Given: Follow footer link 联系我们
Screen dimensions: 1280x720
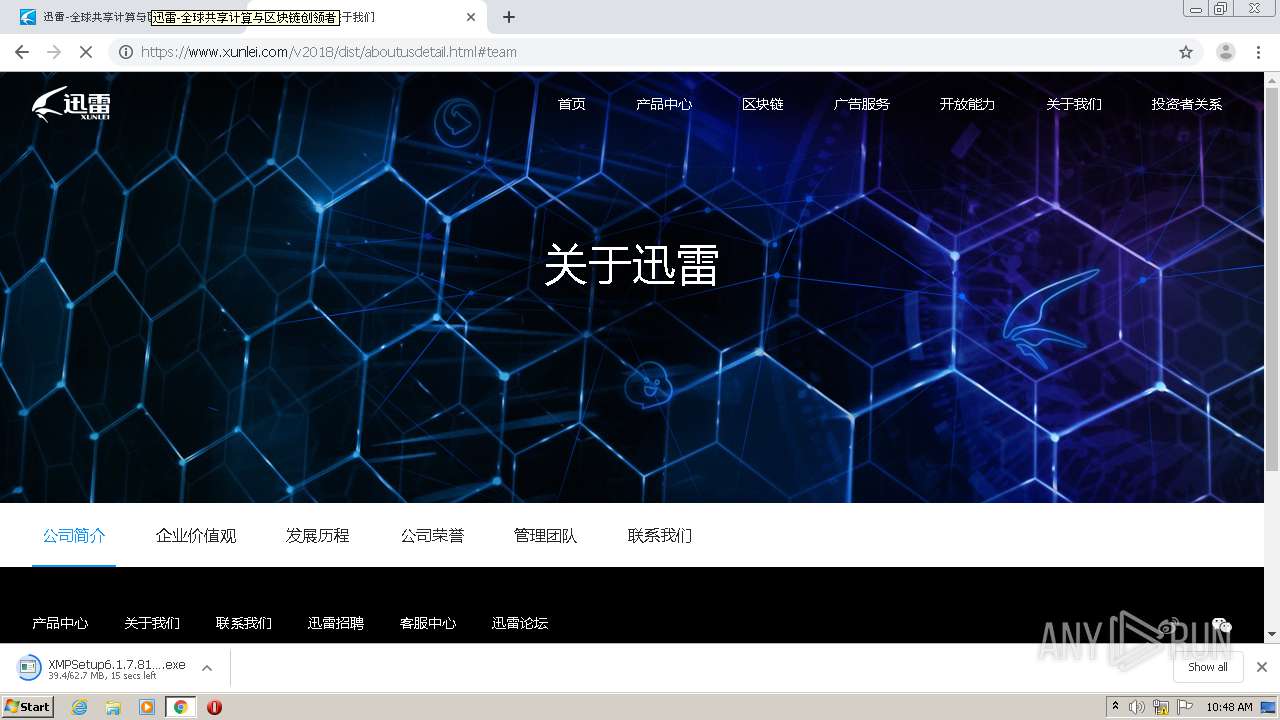Looking at the screenshot, I should [244, 623].
